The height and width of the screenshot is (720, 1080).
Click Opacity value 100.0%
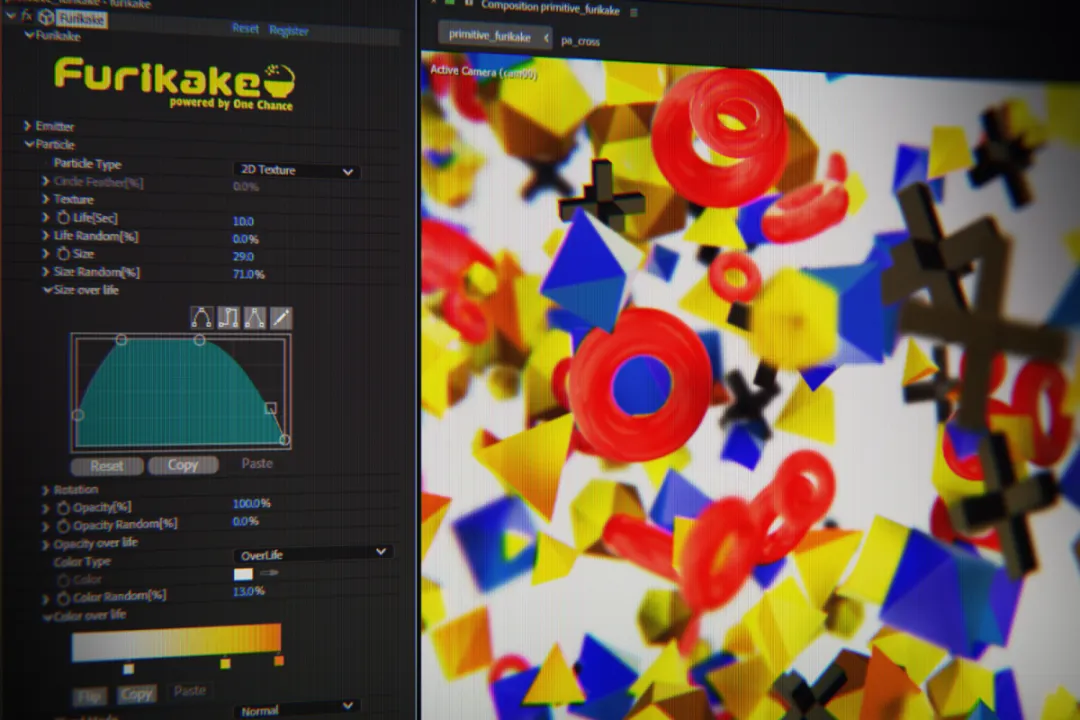pyautogui.click(x=251, y=504)
